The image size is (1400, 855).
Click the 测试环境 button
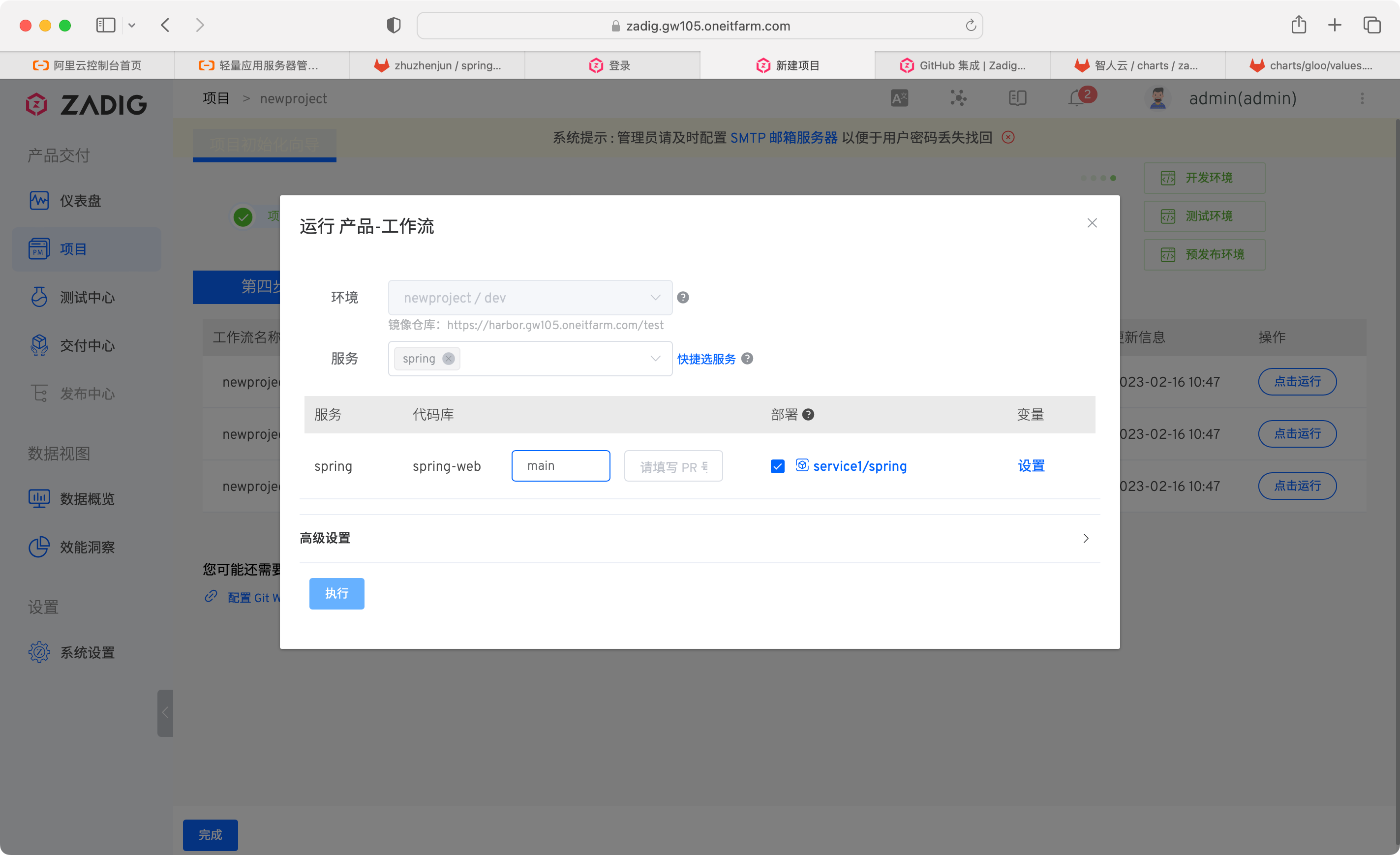click(1204, 216)
